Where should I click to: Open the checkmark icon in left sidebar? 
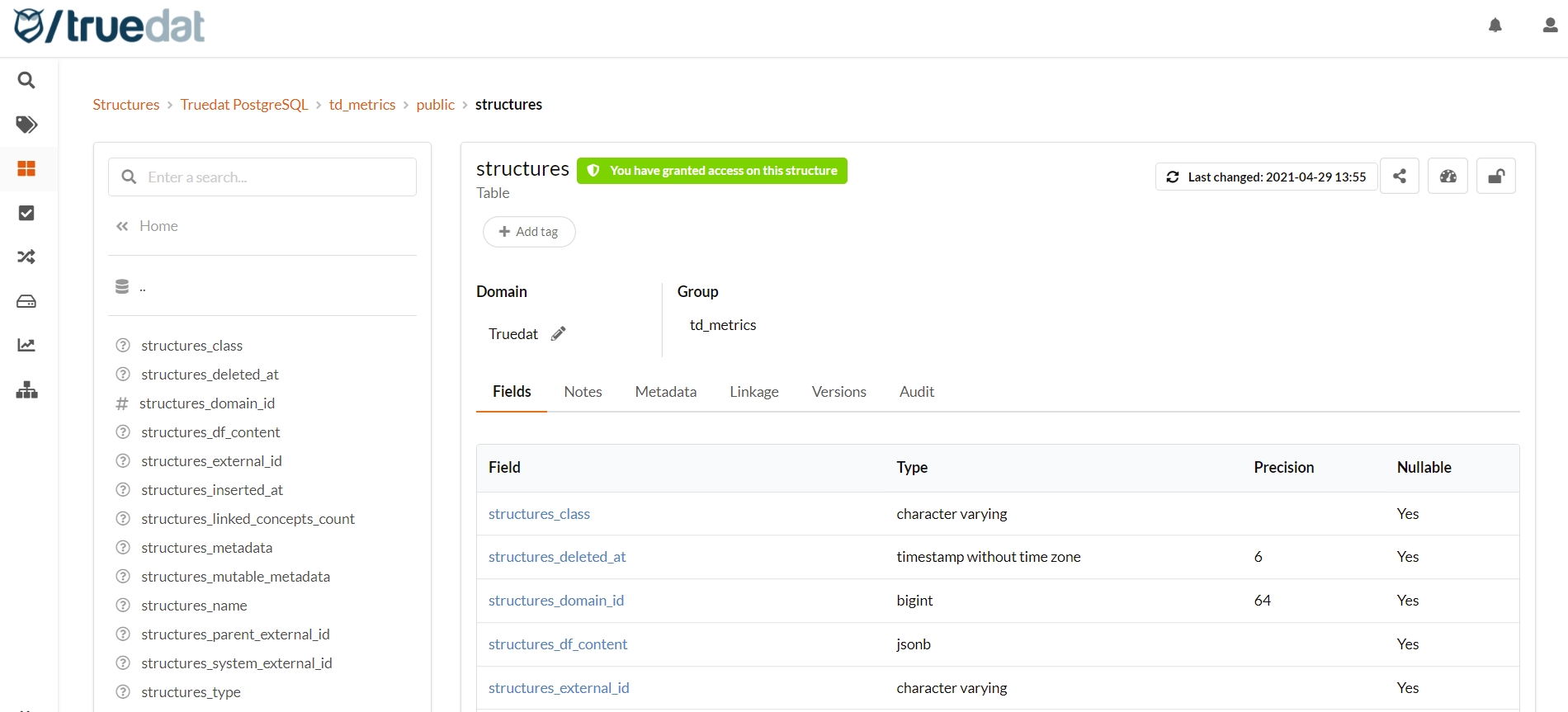point(26,213)
